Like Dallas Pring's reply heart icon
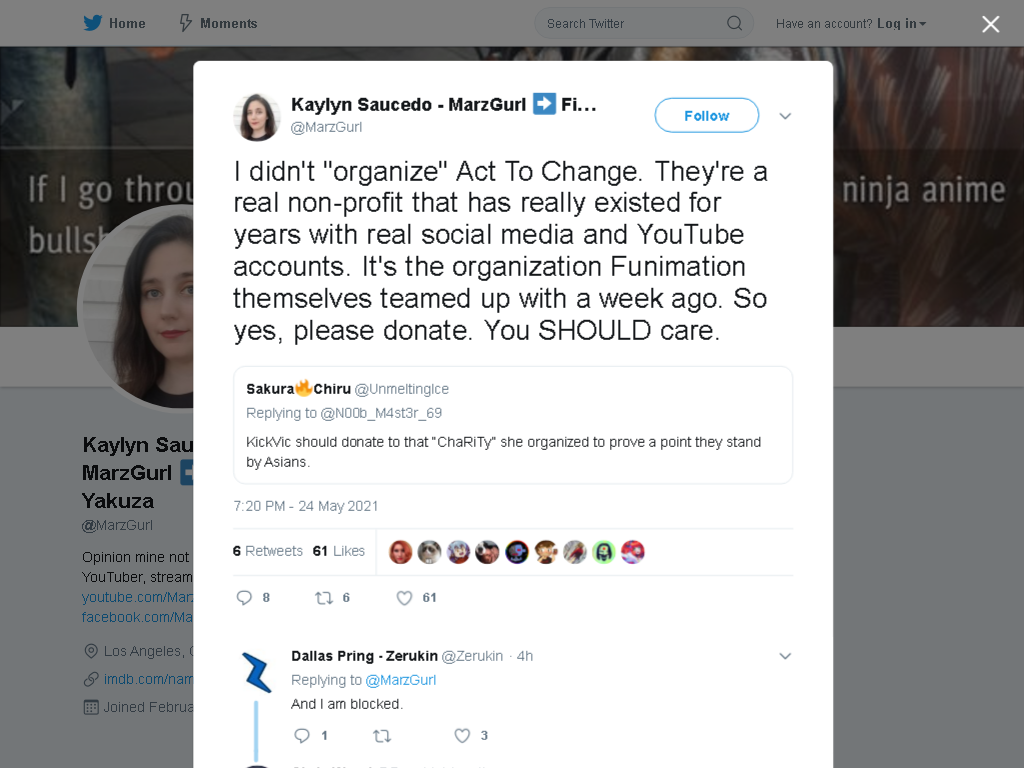Viewport: 1024px width, 768px height. 462,736
